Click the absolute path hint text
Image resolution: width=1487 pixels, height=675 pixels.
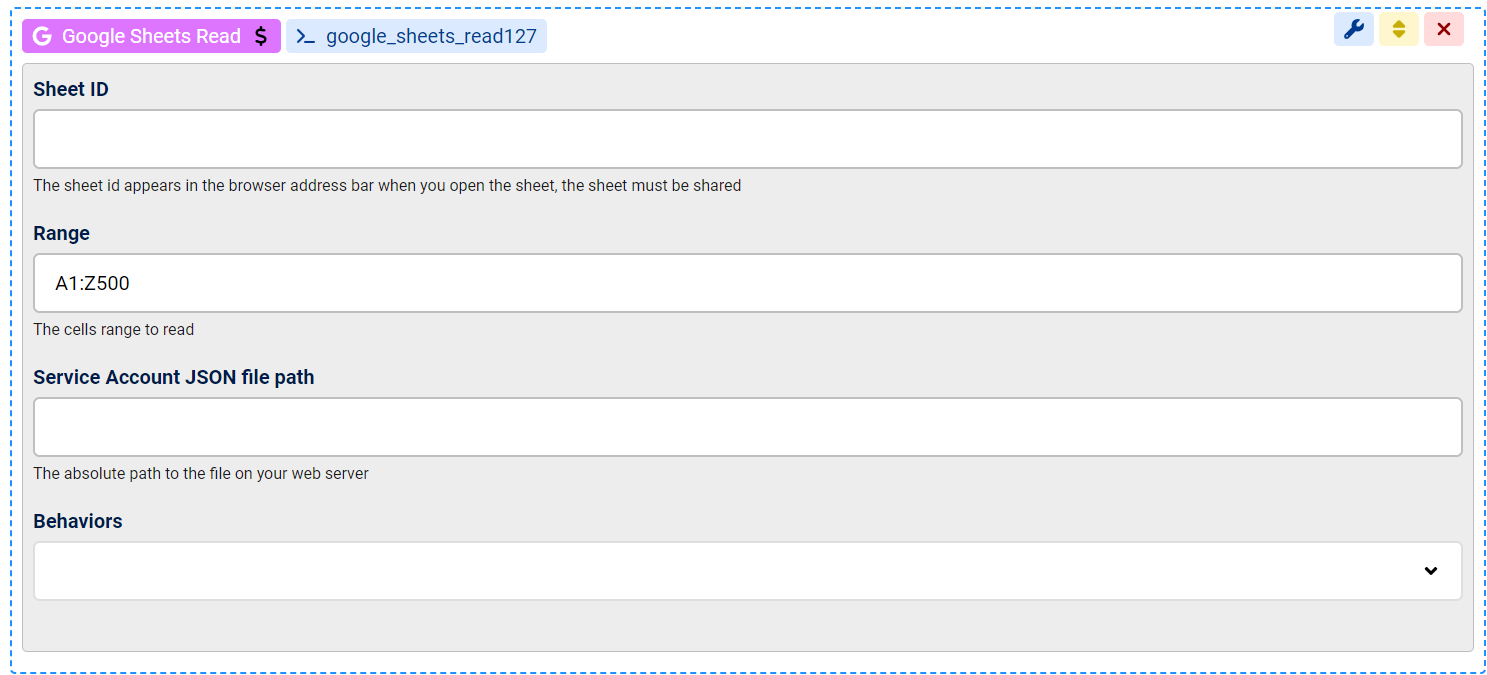pos(201,473)
